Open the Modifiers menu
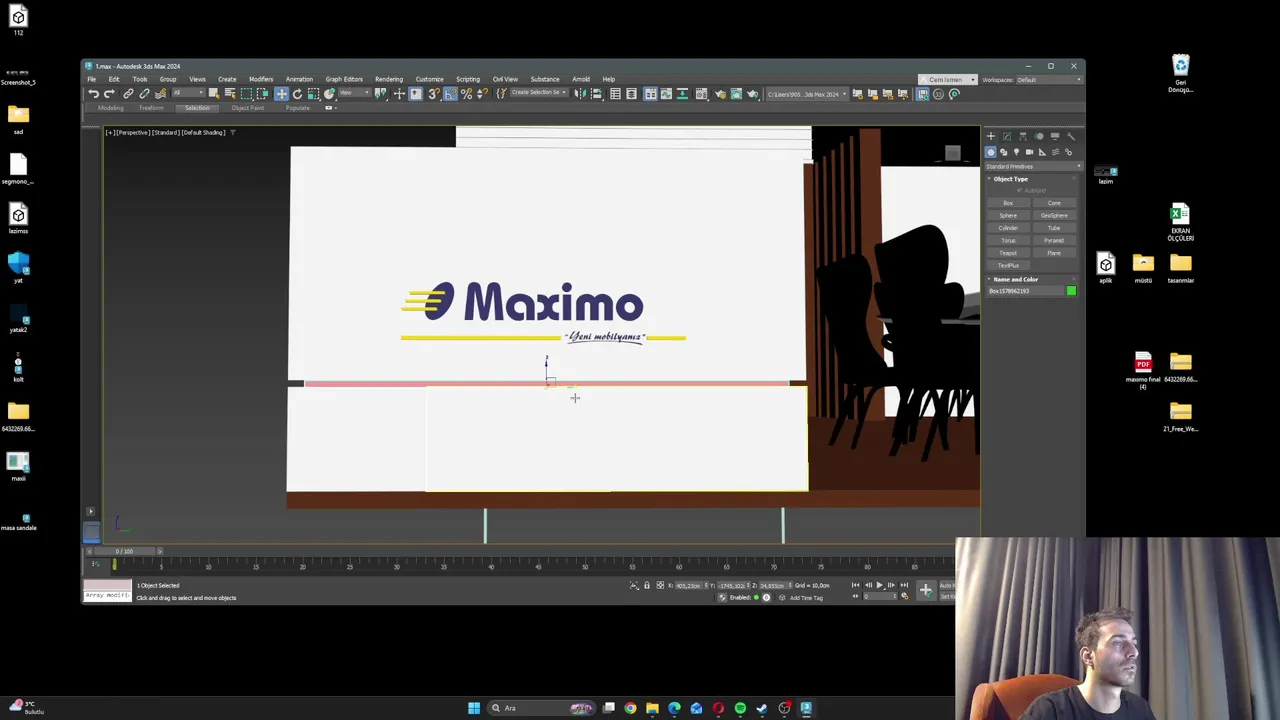Image resolution: width=1280 pixels, height=720 pixels. point(261,79)
